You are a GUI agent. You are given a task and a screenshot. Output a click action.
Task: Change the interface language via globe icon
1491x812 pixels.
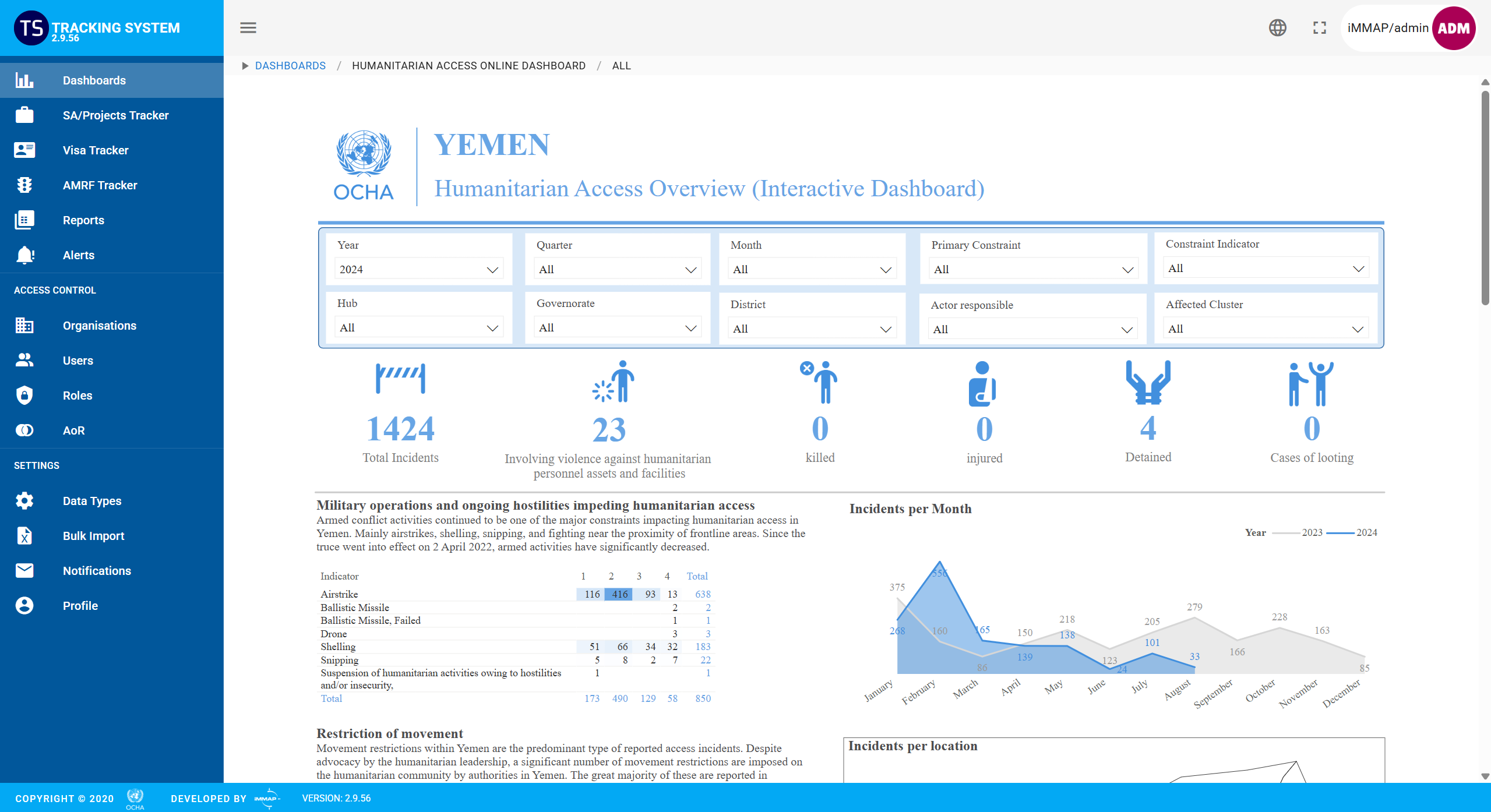click(1278, 27)
